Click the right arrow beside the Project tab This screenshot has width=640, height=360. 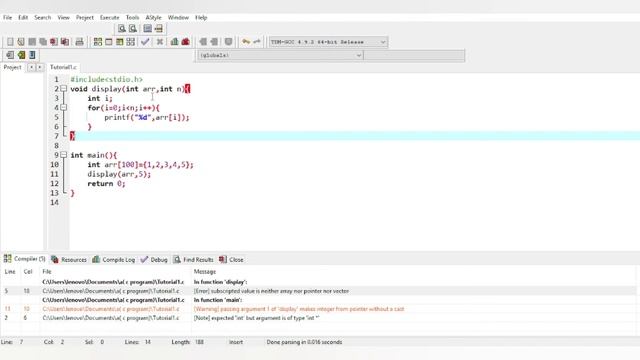pyautogui.click(x=40, y=67)
